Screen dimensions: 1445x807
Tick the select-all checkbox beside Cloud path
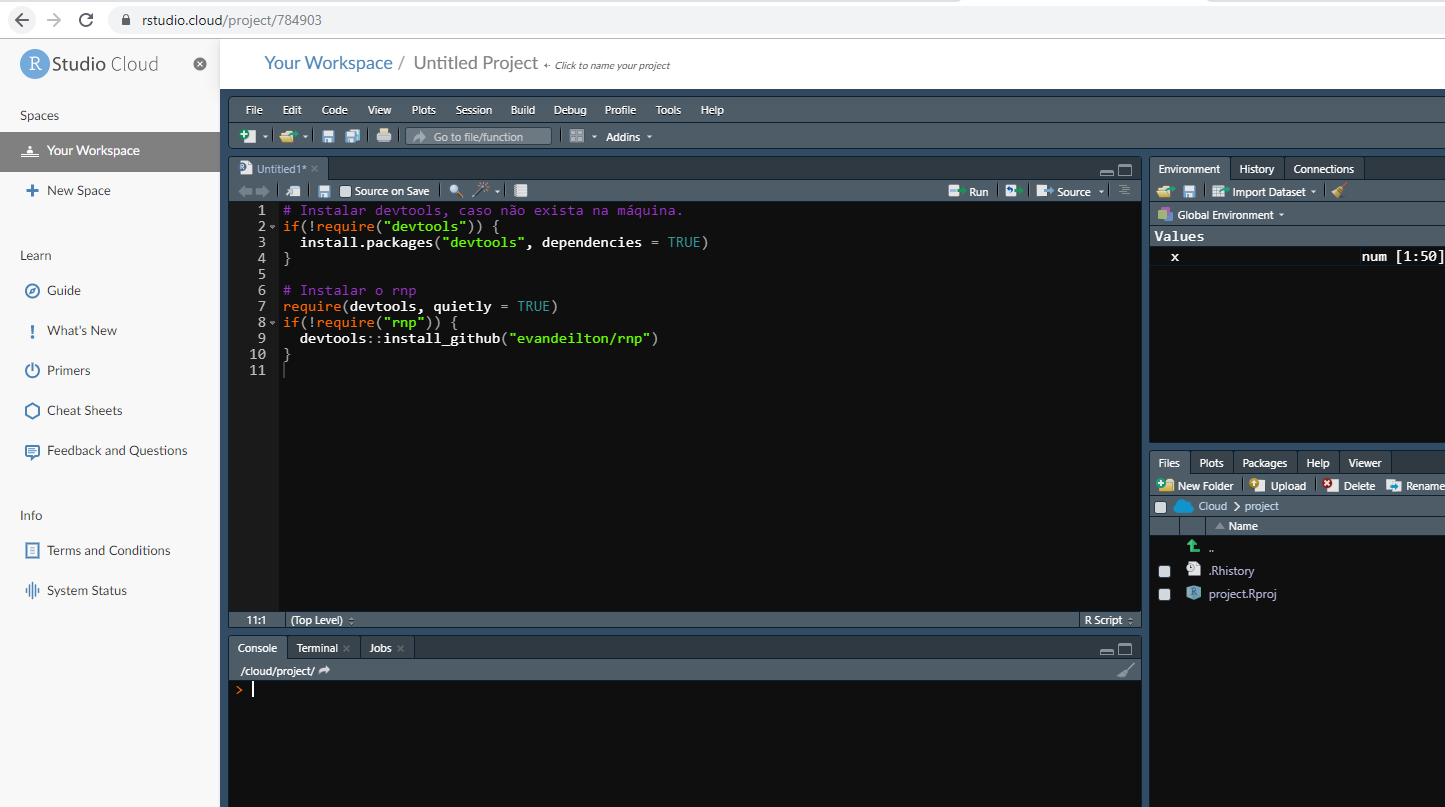[1160, 507]
